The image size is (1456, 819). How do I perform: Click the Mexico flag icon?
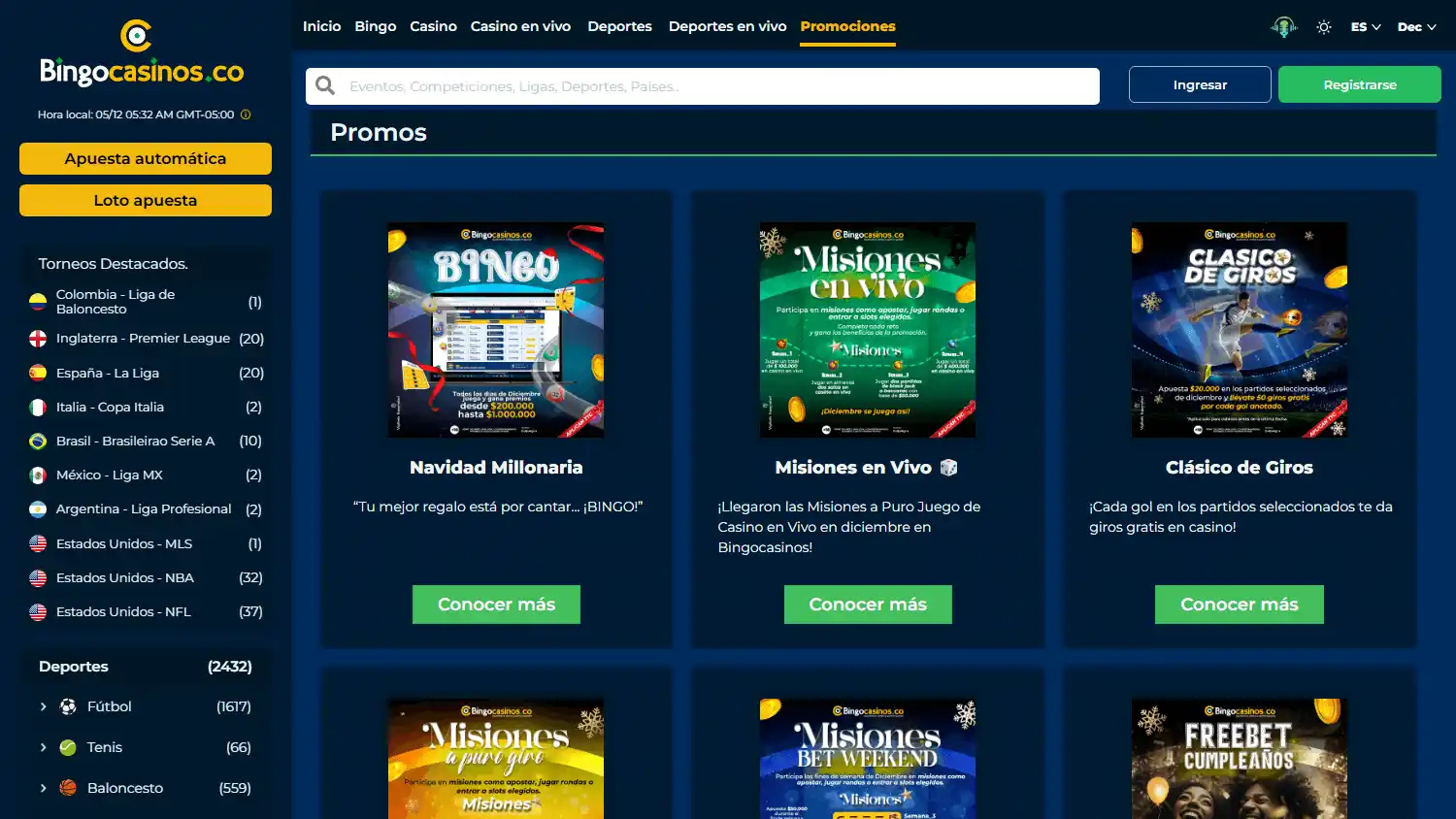click(38, 475)
